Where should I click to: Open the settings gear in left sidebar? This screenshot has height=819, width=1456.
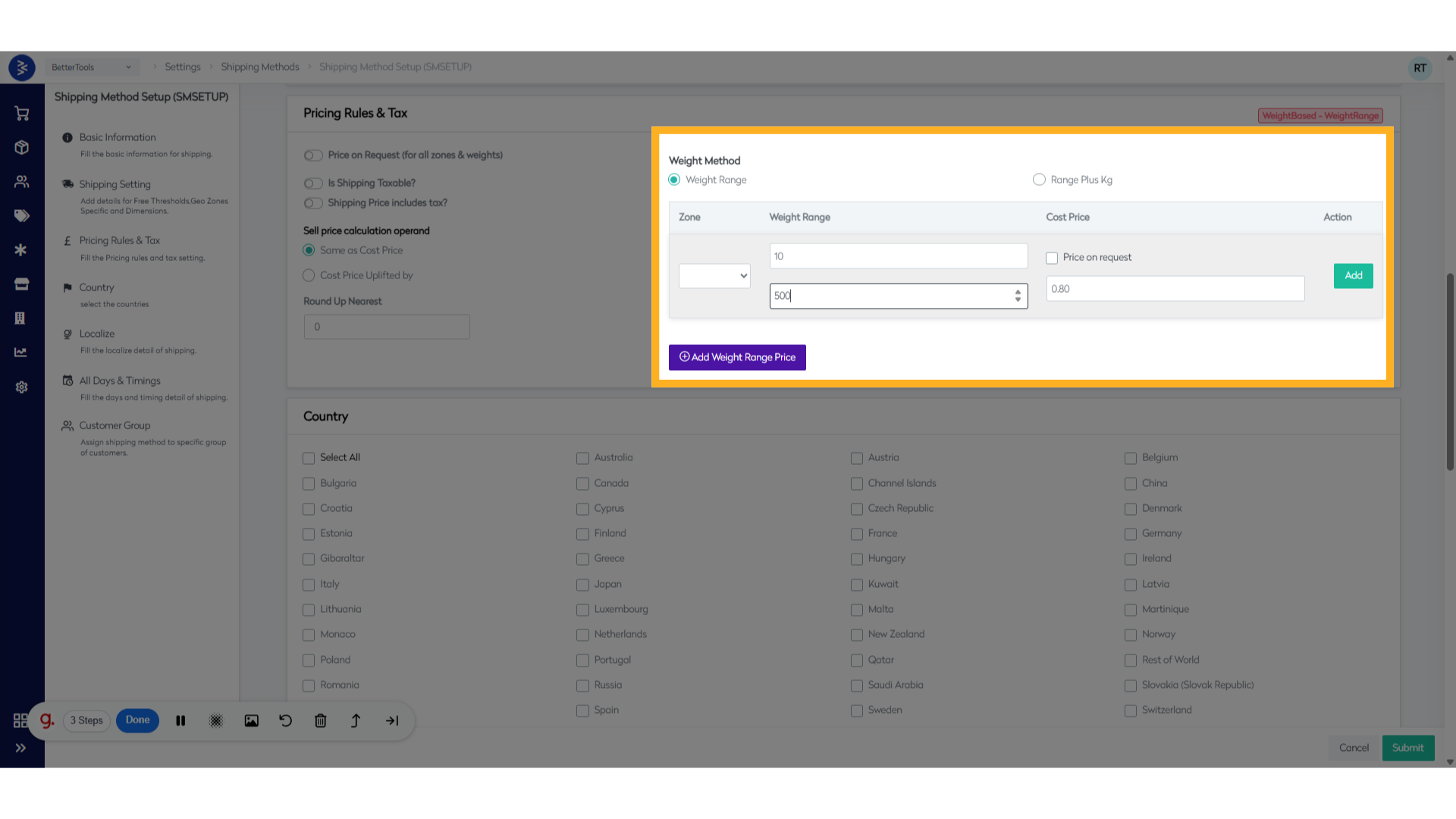[x=21, y=387]
